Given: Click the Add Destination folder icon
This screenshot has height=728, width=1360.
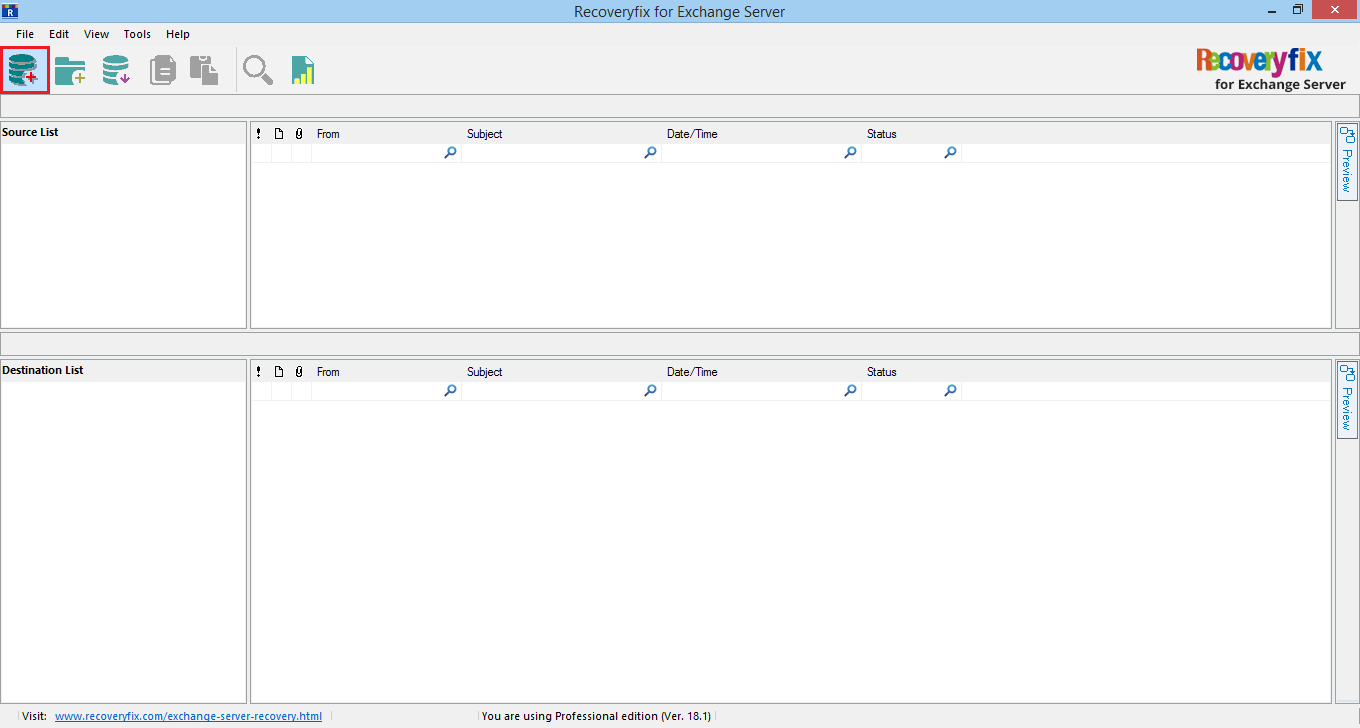Looking at the screenshot, I should point(70,70).
